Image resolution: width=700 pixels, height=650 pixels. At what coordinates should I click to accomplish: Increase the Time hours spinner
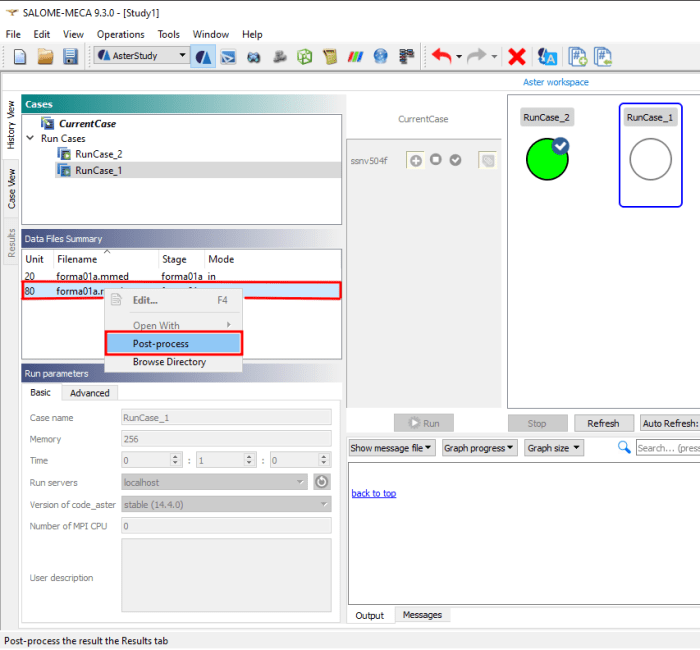click(175, 456)
